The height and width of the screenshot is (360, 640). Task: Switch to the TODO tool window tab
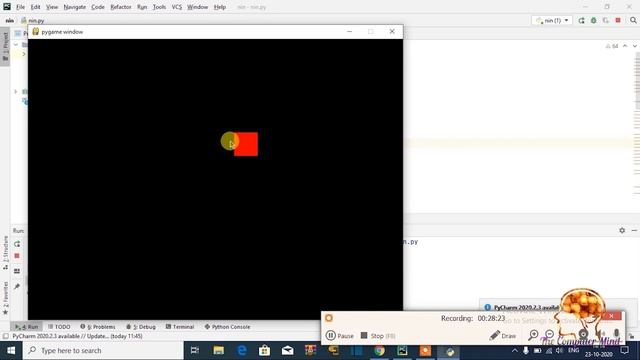[x=59, y=327]
